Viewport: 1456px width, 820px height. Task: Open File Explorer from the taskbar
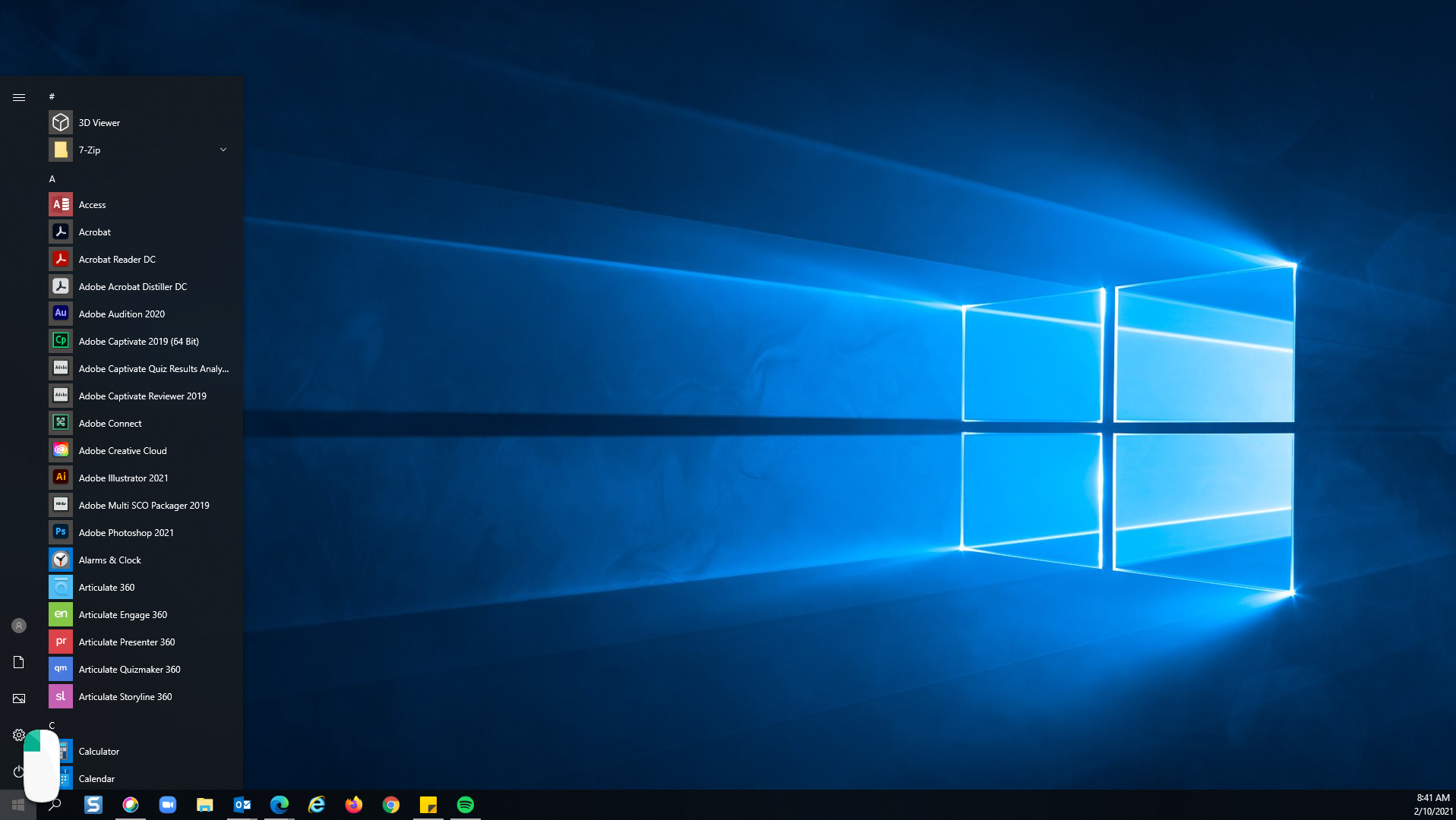click(x=205, y=806)
